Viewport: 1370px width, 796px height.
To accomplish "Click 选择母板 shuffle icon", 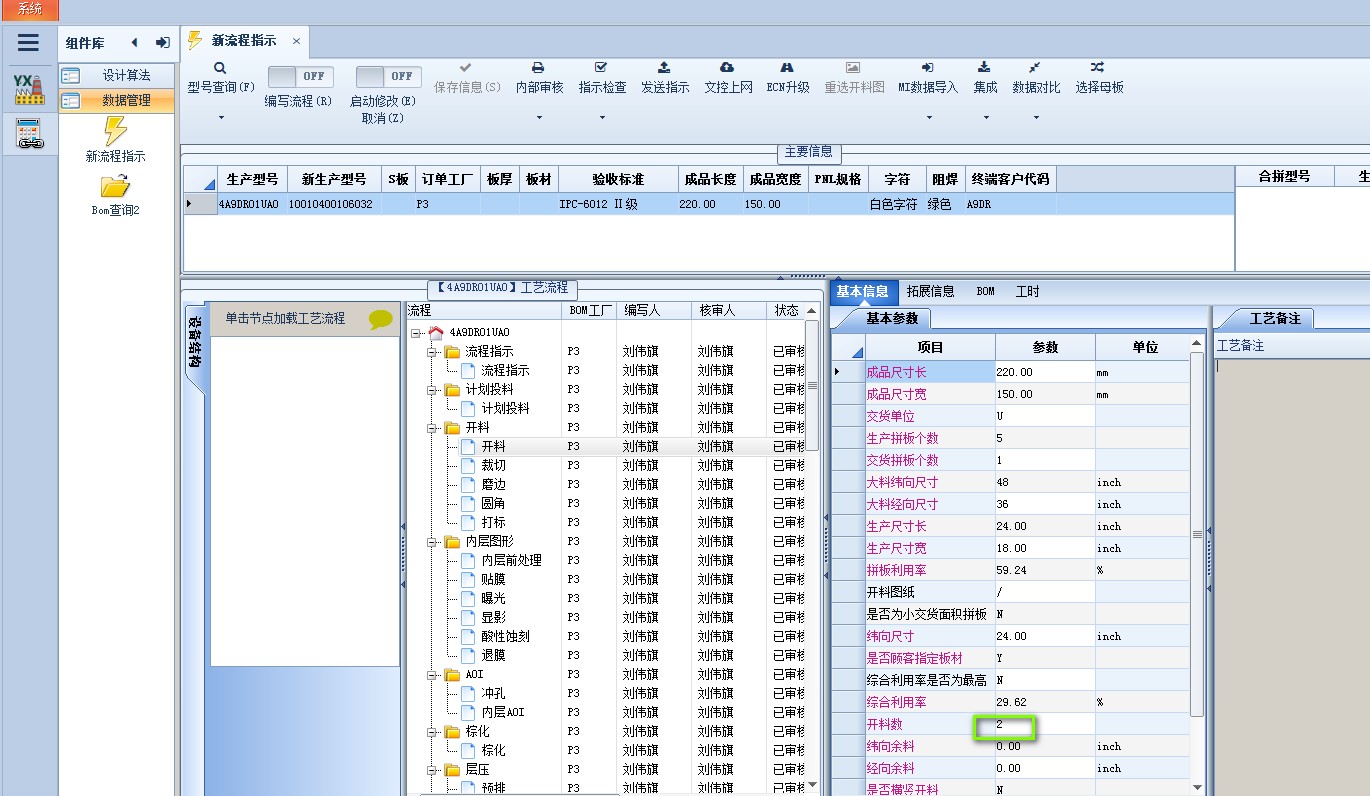I will (x=1098, y=68).
